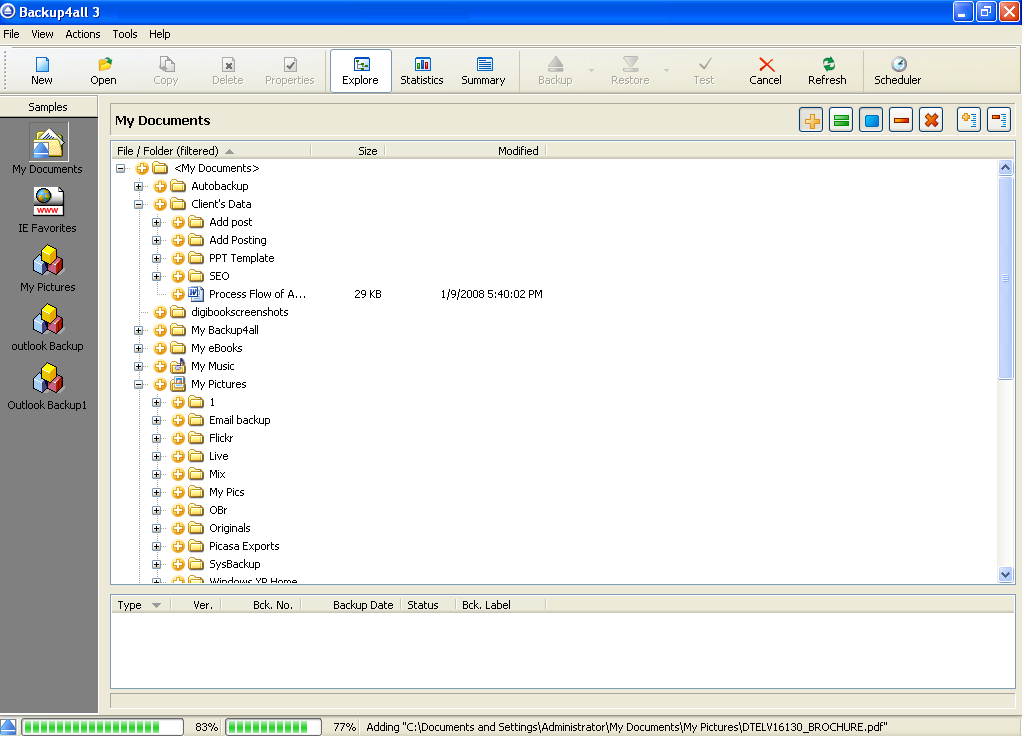
Task: Select the IE Favorites backup job
Action: click(48, 210)
